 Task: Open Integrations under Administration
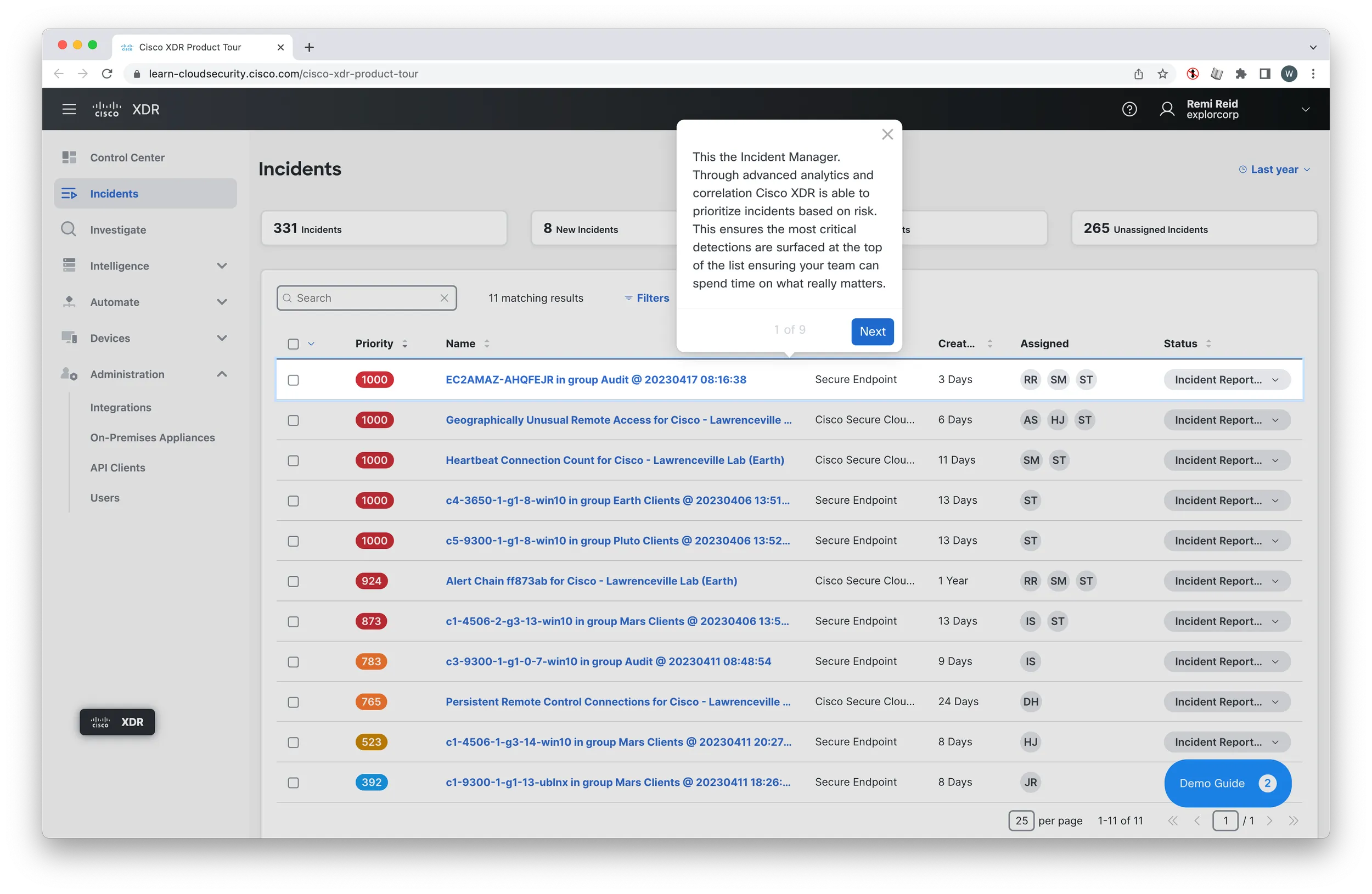121,408
